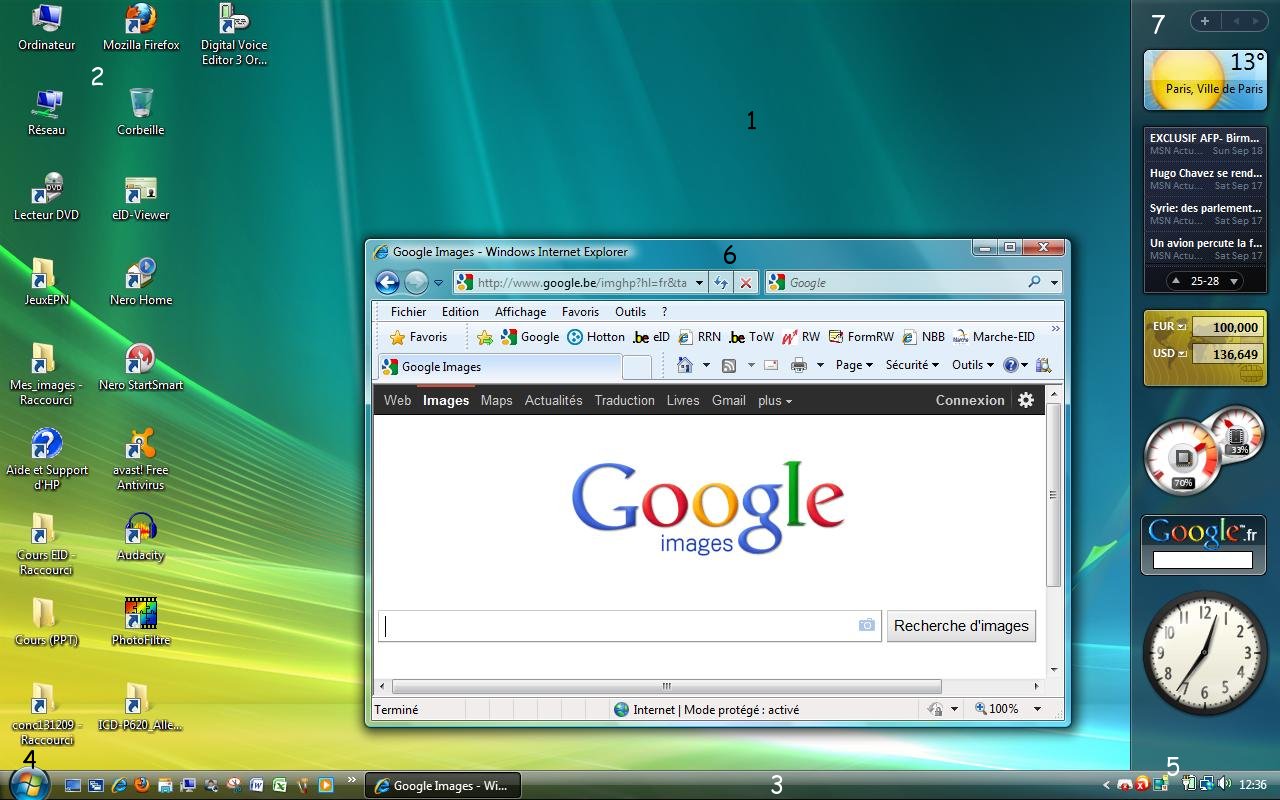Open the Actualités link
The height and width of the screenshot is (800, 1280).
(553, 400)
